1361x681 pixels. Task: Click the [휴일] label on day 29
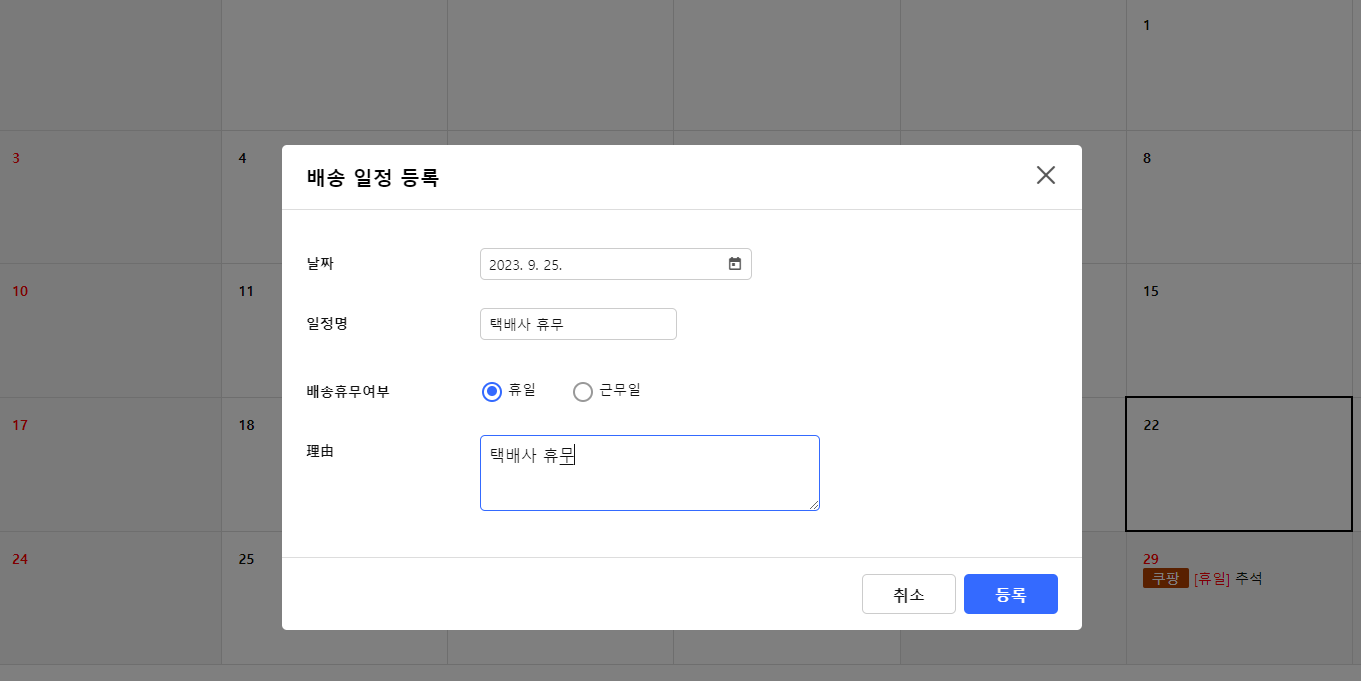1212,579
